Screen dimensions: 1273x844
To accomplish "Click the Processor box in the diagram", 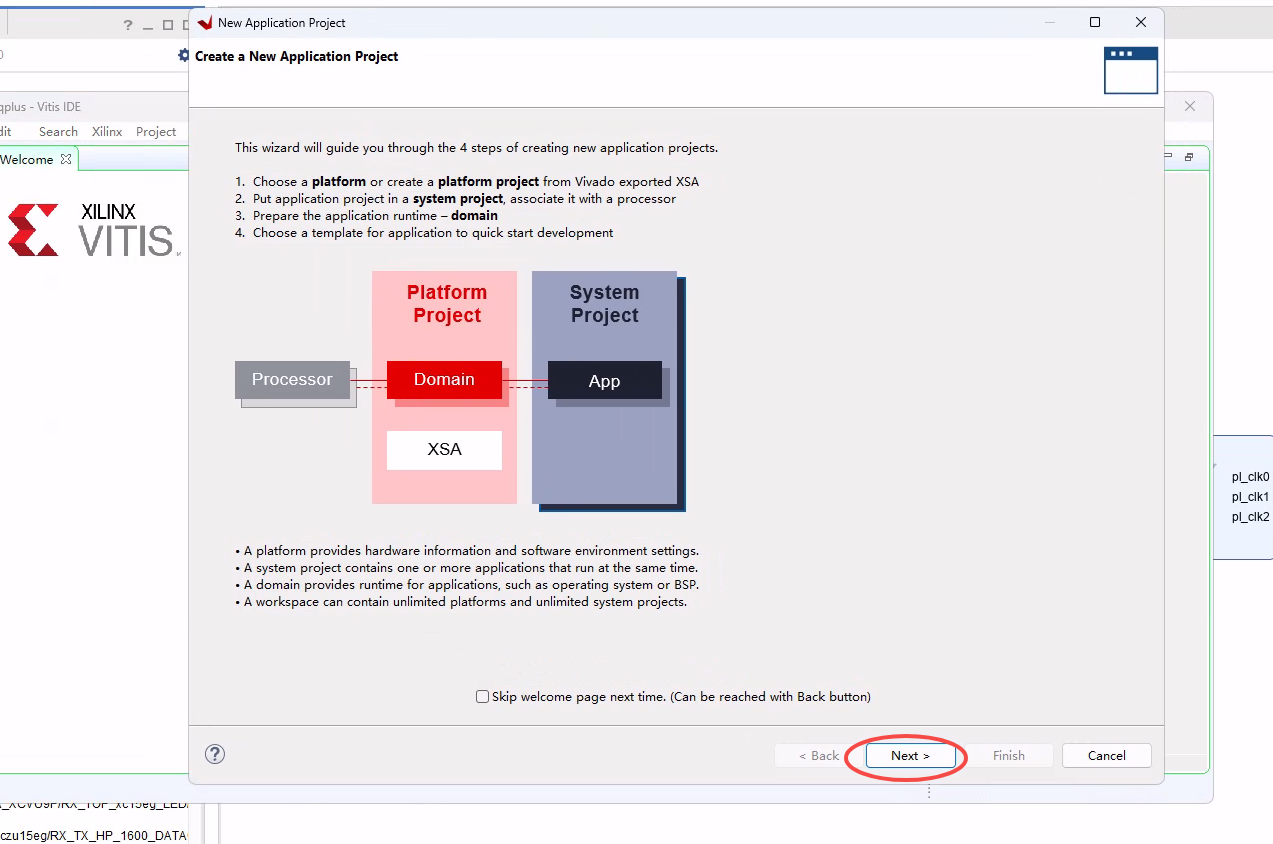I will (x=292, y=380).
